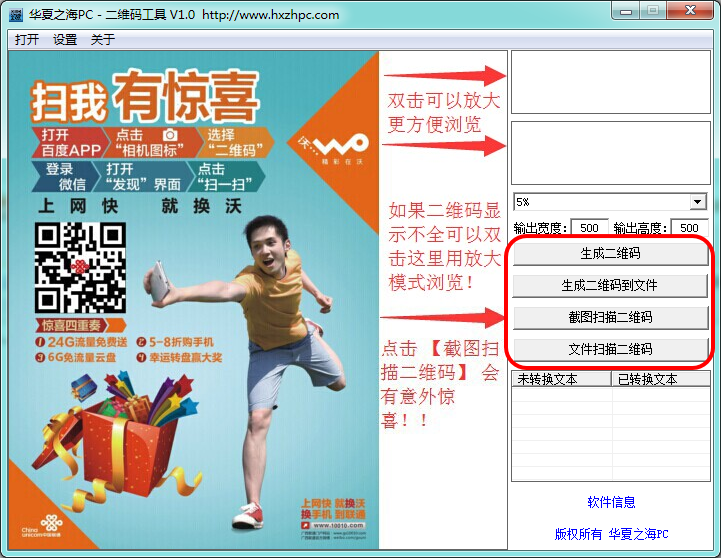Open the 关于 menu

tap(103, 40)
